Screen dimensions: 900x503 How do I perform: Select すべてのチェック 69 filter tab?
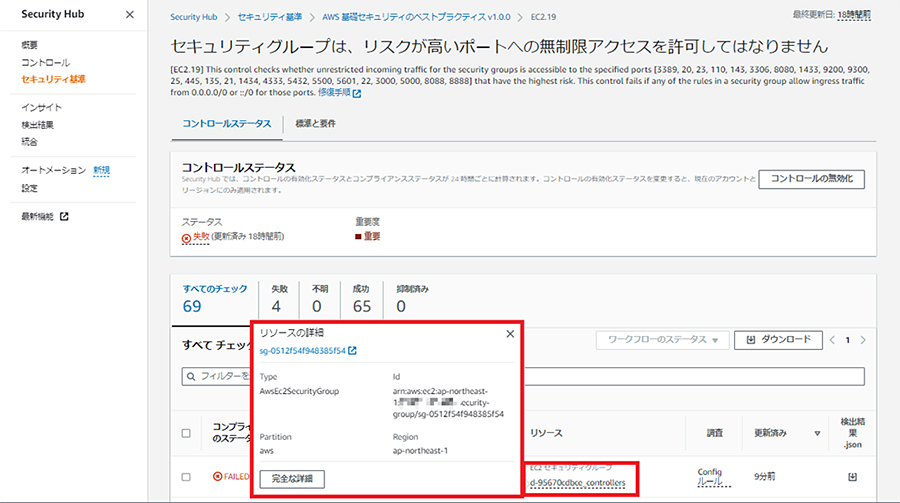click(215, 299)
